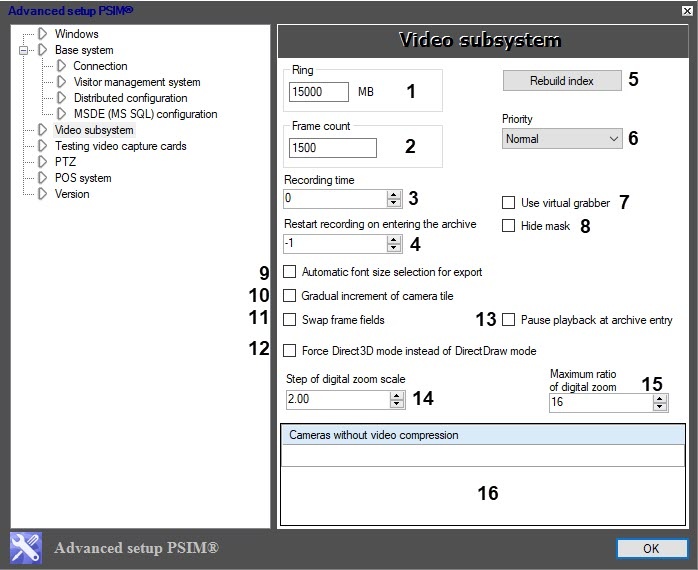Viewport: 698px width, 570px height.
Task: Click the triangle icon beside Base system
Action: 43,50
